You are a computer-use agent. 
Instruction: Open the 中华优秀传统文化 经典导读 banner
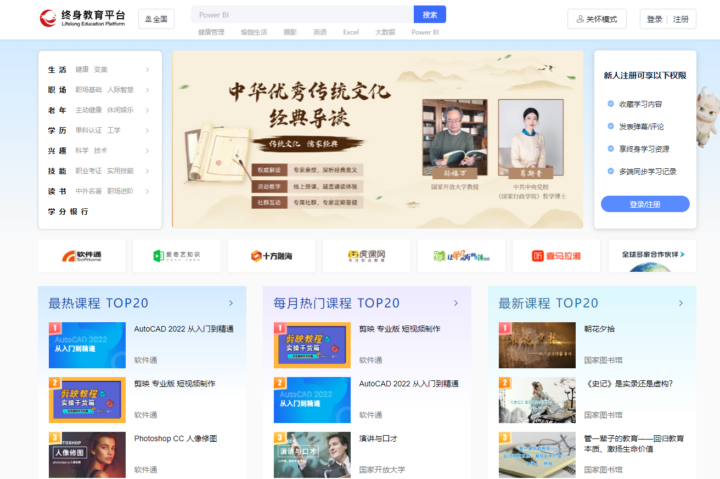[x=377, y=140]
